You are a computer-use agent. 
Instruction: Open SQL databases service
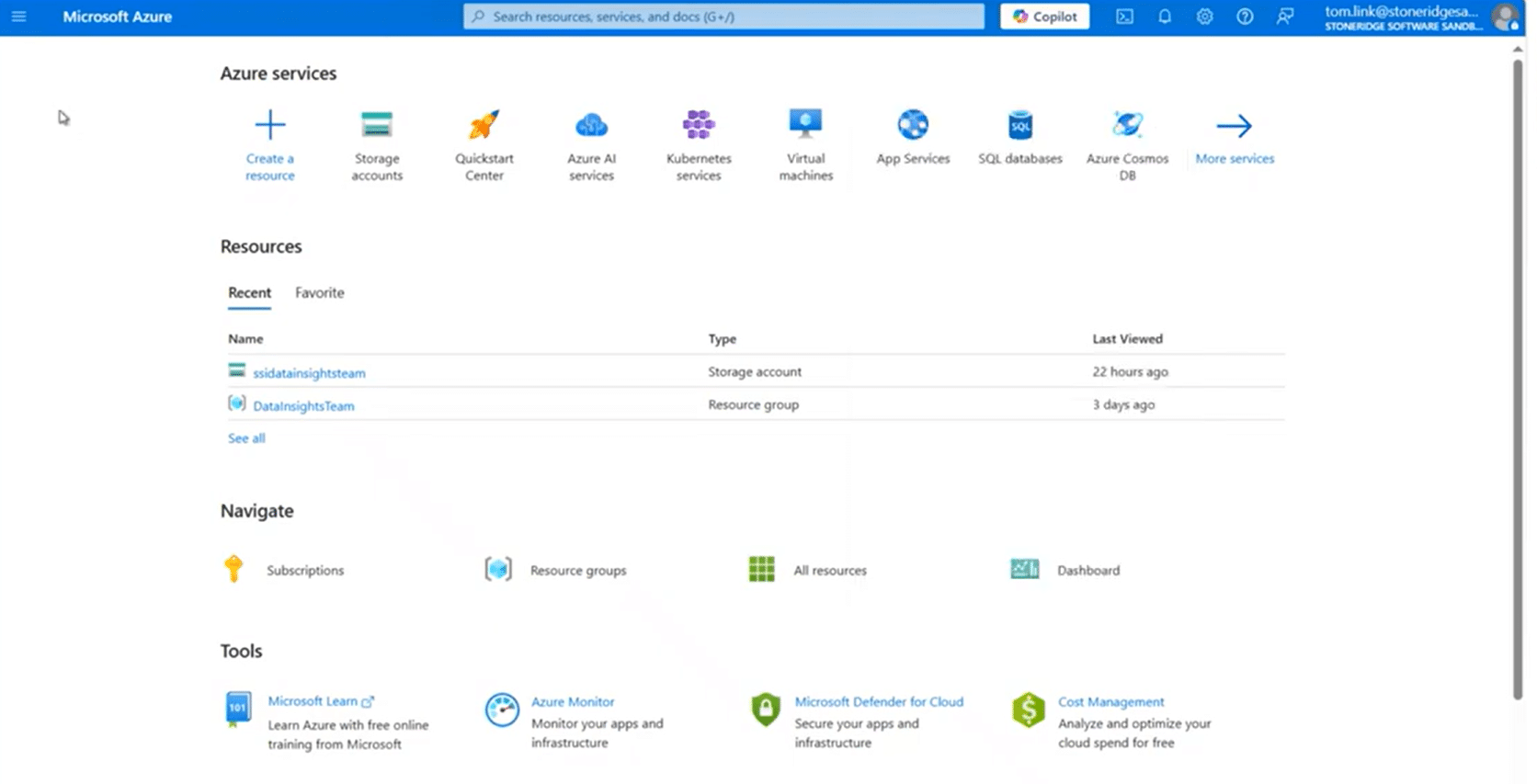click(1020, 125)
